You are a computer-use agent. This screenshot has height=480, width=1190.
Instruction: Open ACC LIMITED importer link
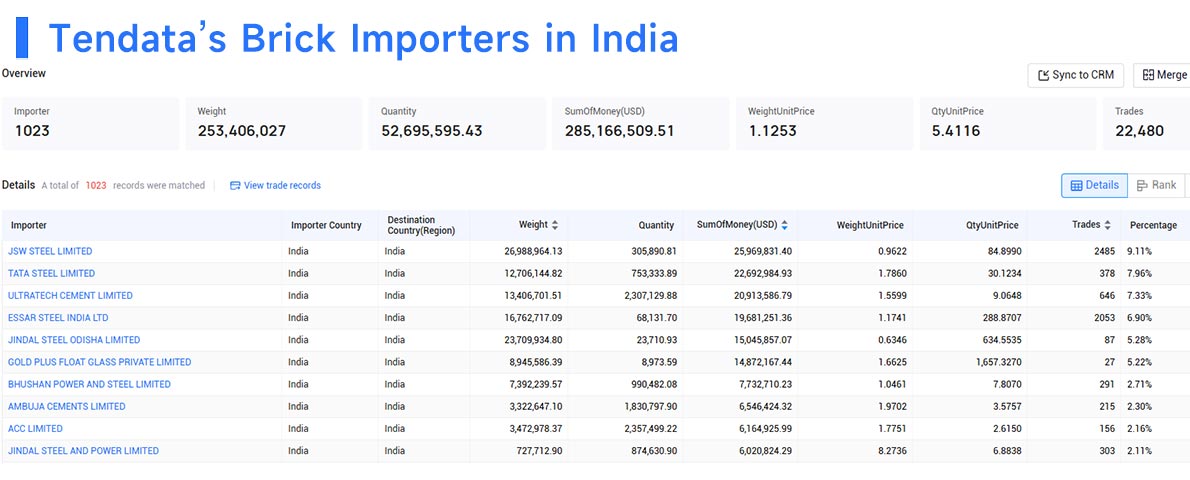35,428
